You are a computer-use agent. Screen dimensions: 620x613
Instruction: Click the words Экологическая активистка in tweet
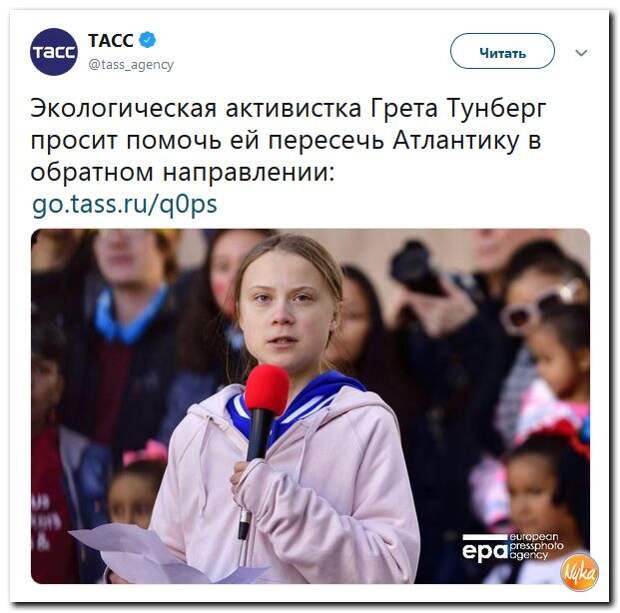click(196, 108)
